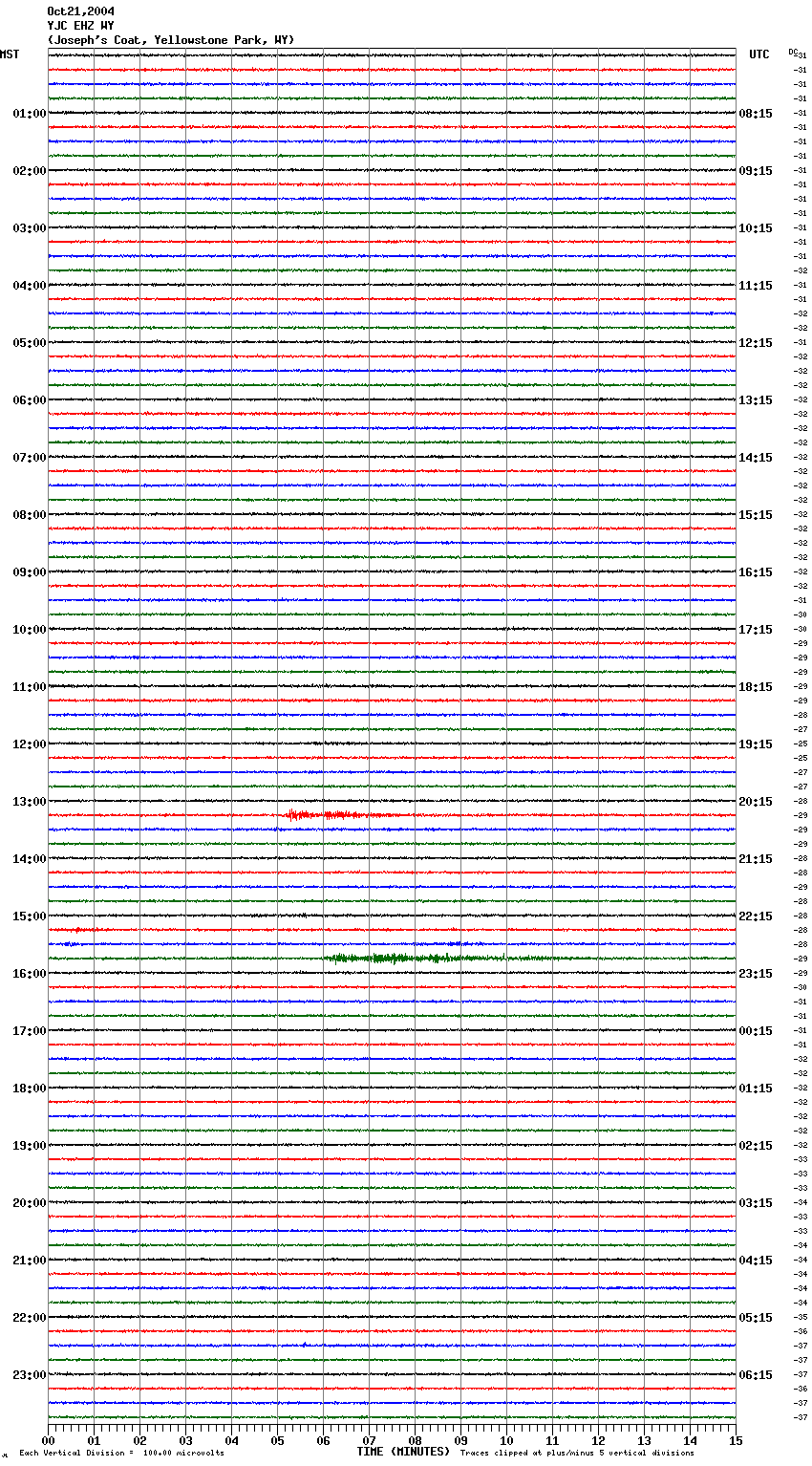Select the 03:00 MST time label
Viewport: 812px width, 1466px height.
click(x=30, y=228)
